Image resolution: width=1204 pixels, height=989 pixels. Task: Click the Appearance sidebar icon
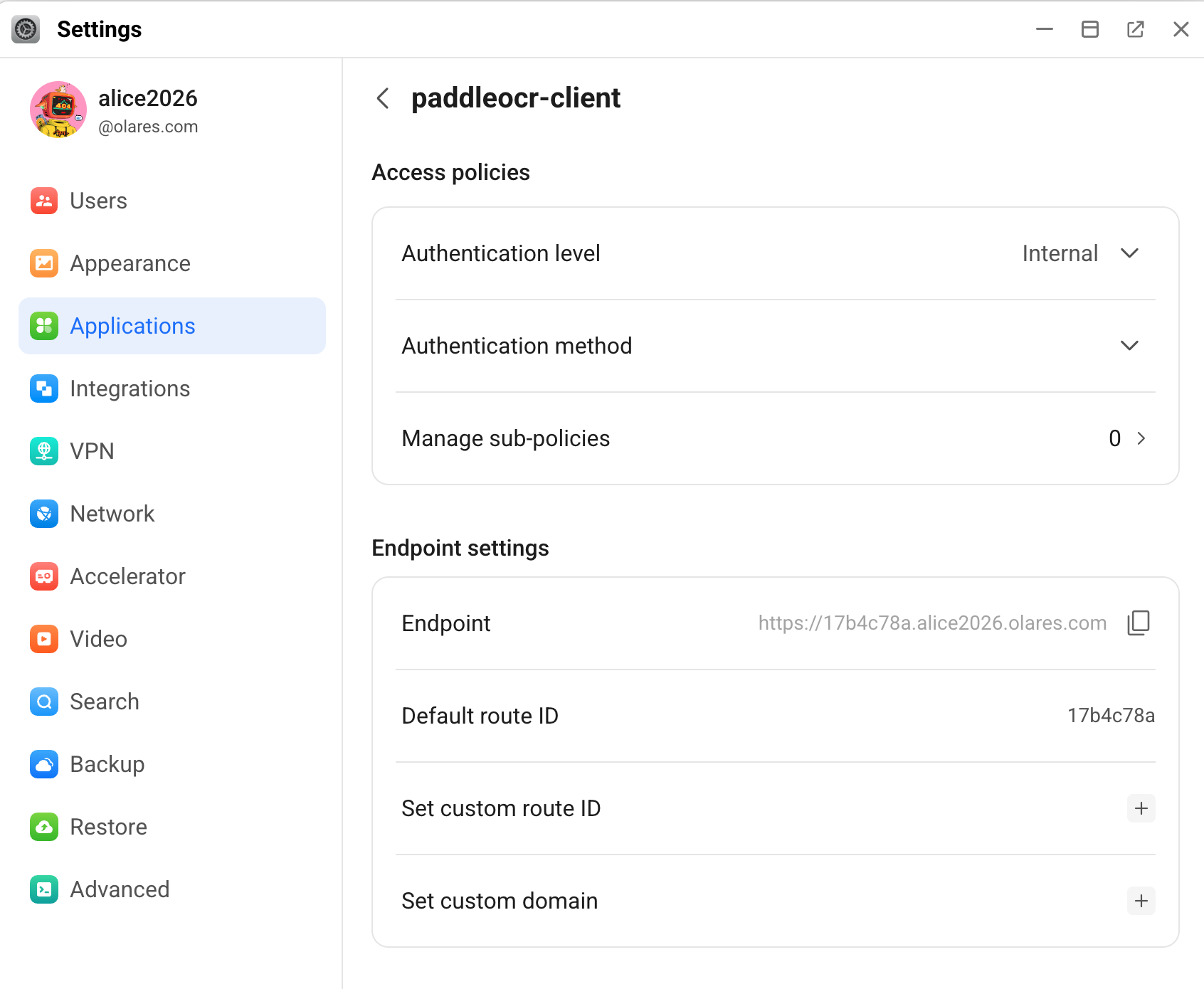(x=44, y=263)
